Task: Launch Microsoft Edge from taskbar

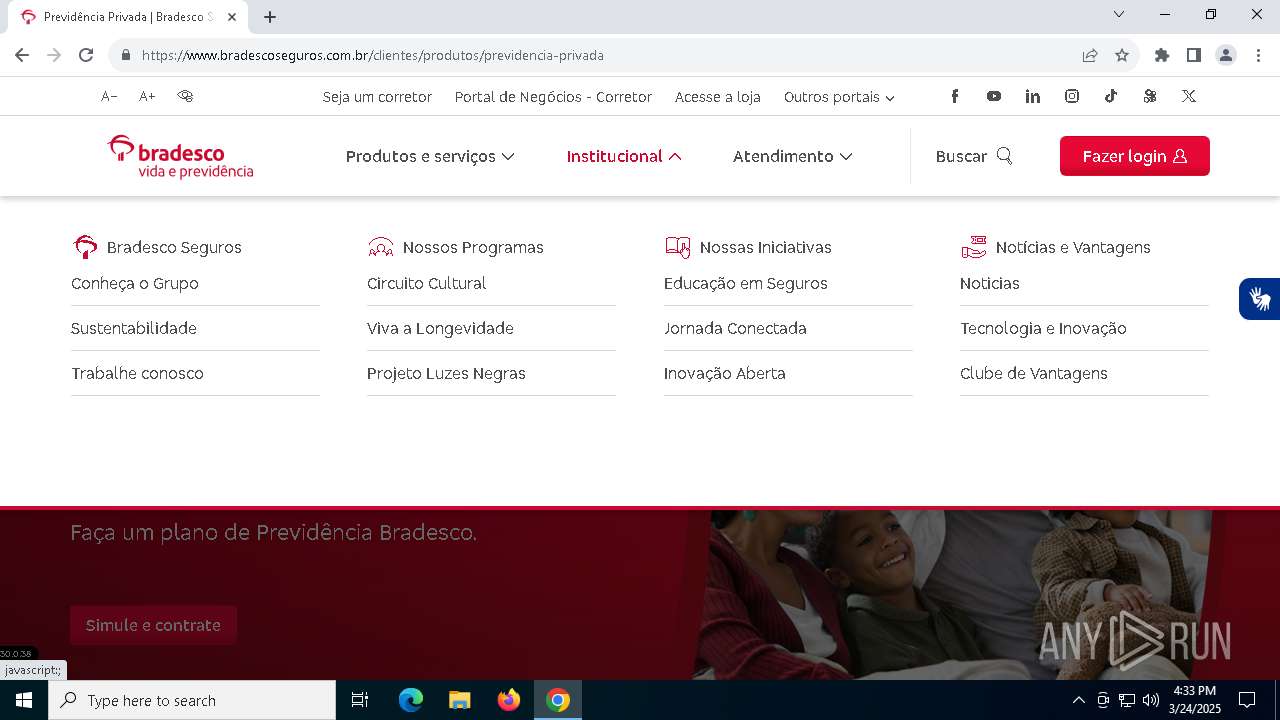Action: pos(411,700)
